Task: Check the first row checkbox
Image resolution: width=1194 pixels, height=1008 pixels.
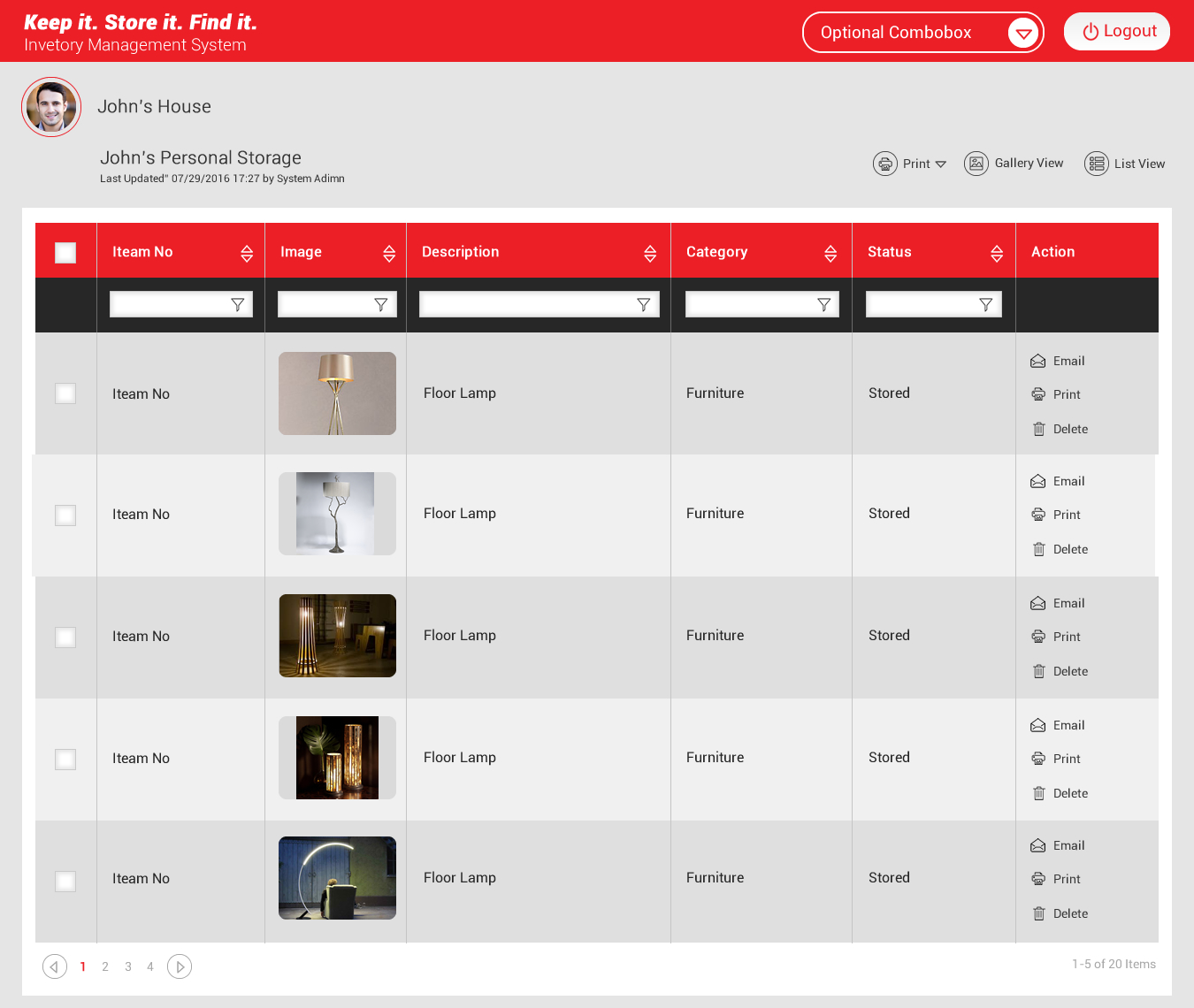Action: click(65, 393)
